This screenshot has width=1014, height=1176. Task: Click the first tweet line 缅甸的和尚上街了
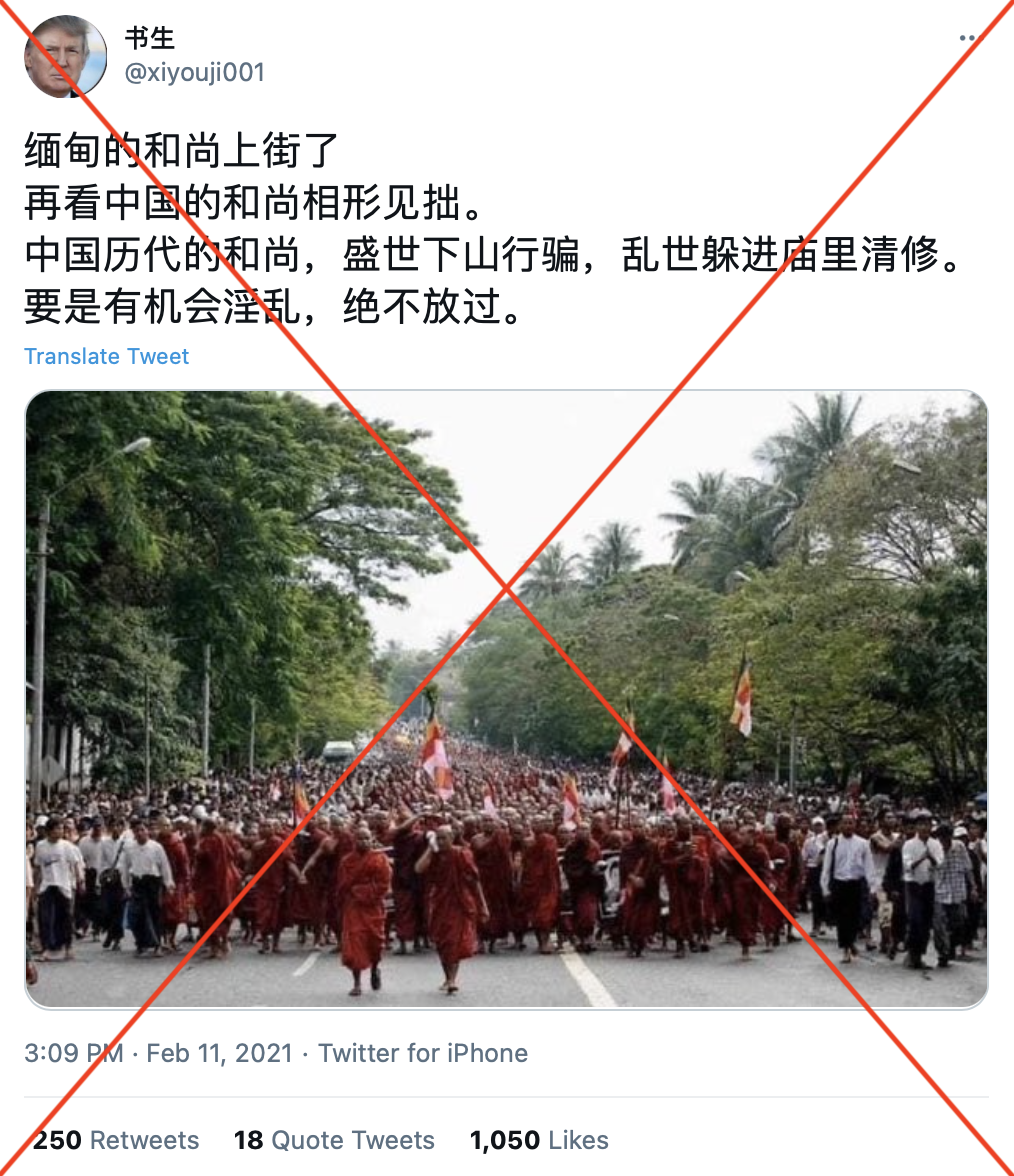tap(182, 150)
